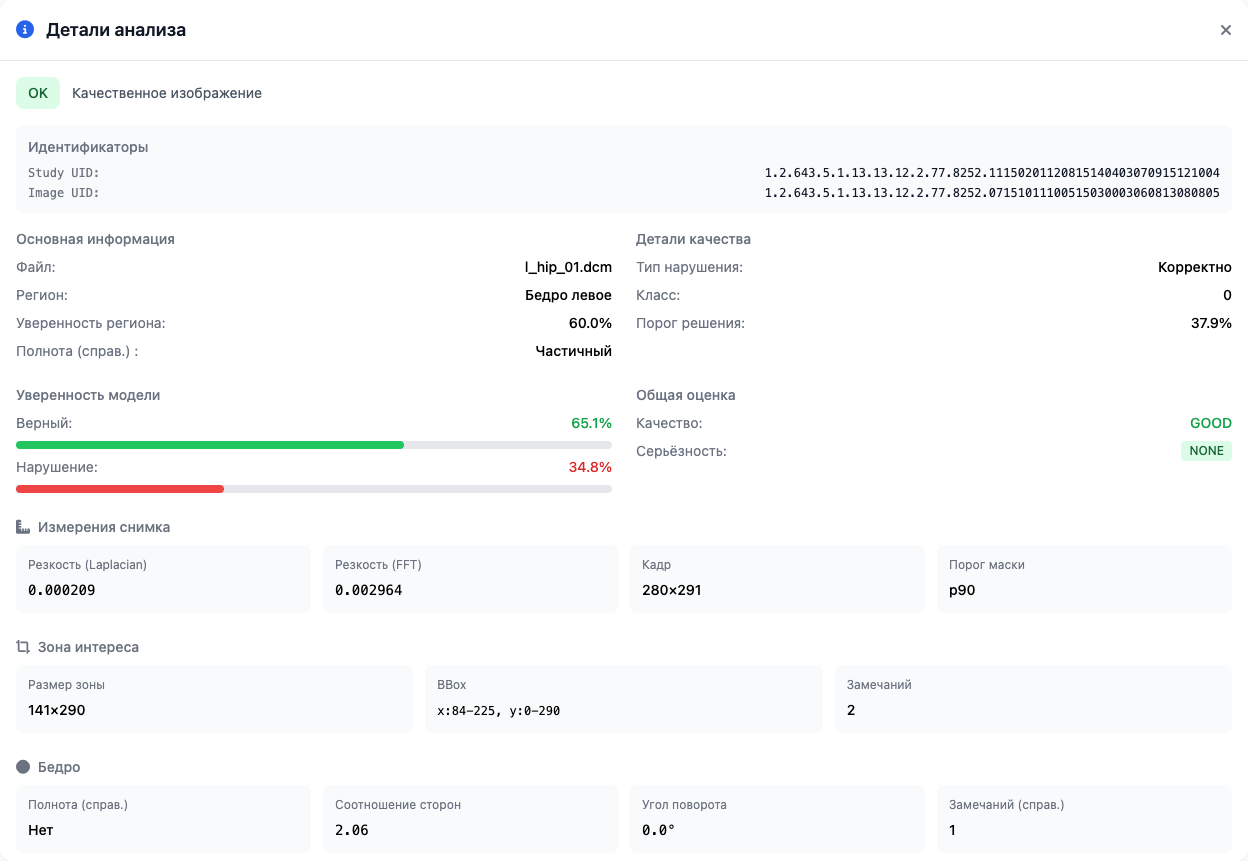The image size is (1248, 861).
Task: Click the ruler icon next to Измерения снимка
Action: pos(23,527)
